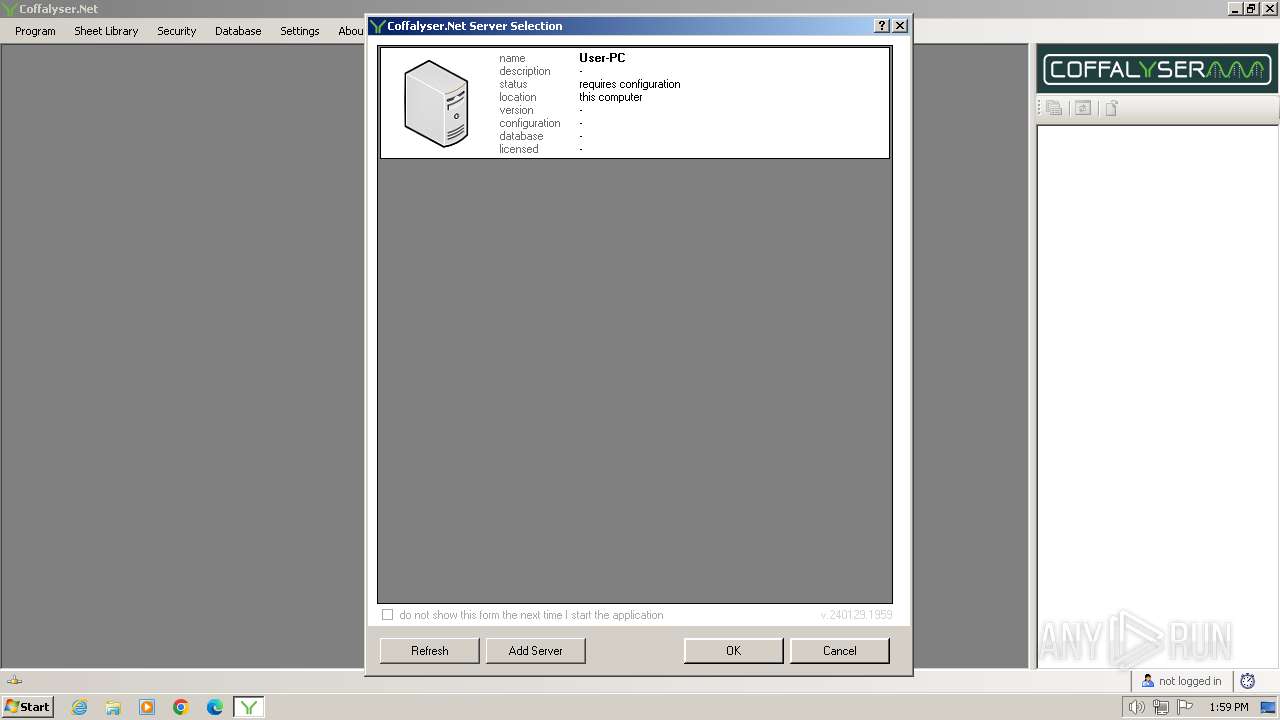Screen dimensions: 1280x720
Task: Confirm with the OK button
Action: 734,651
